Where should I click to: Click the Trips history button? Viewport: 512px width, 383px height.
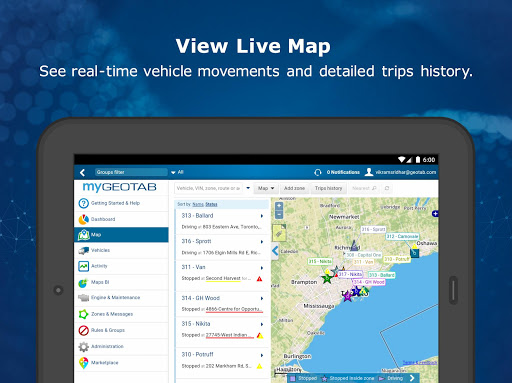[329, 188]
